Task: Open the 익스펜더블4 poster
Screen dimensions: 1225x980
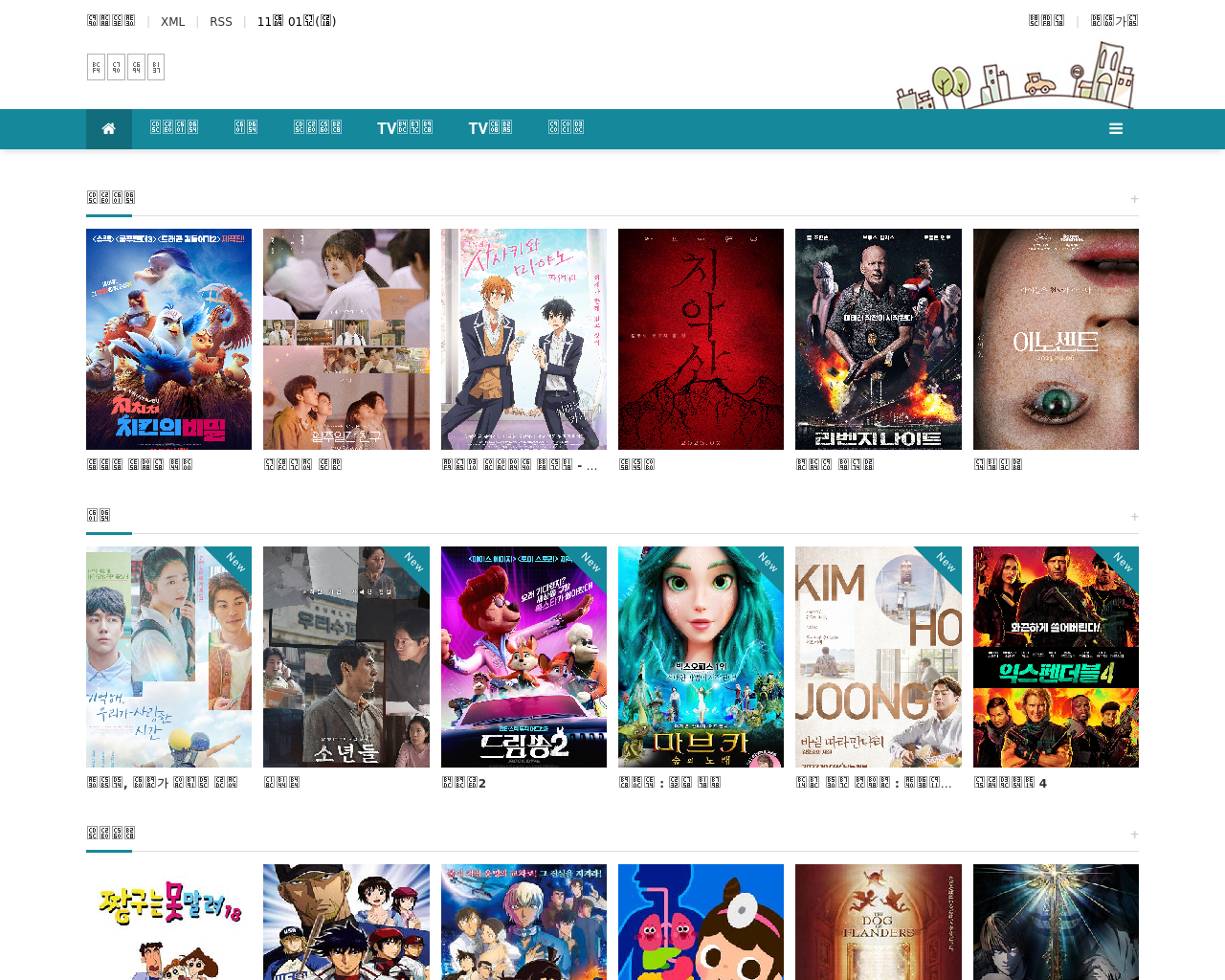Action: (x=1056, y=657)
